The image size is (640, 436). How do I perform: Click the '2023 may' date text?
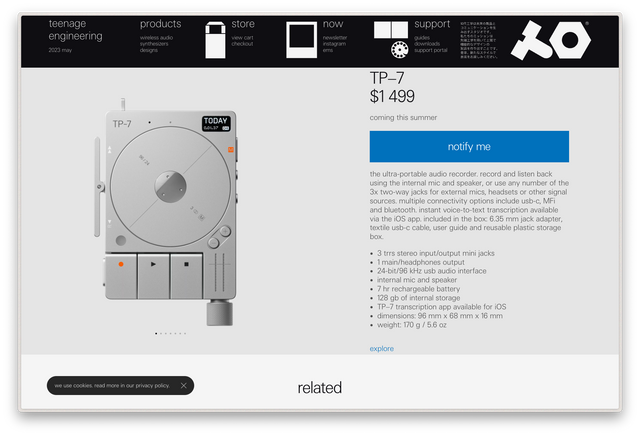pyautogui.click(x=60, y=50)
